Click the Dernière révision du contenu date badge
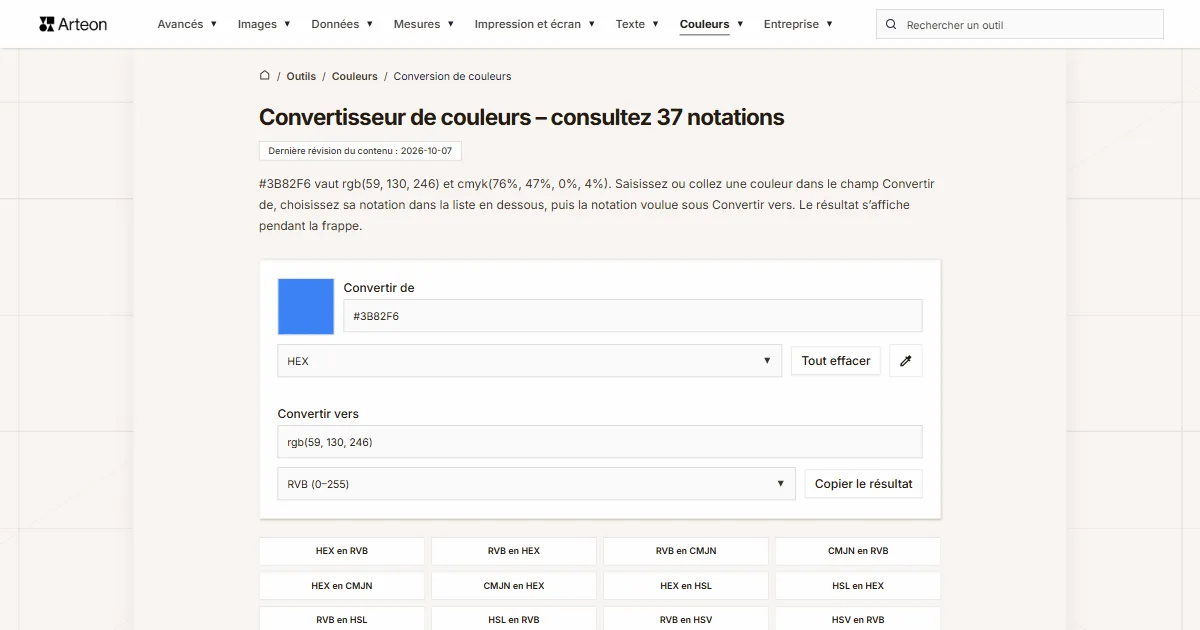This screenshot has width=1200, height=630. 360,151
